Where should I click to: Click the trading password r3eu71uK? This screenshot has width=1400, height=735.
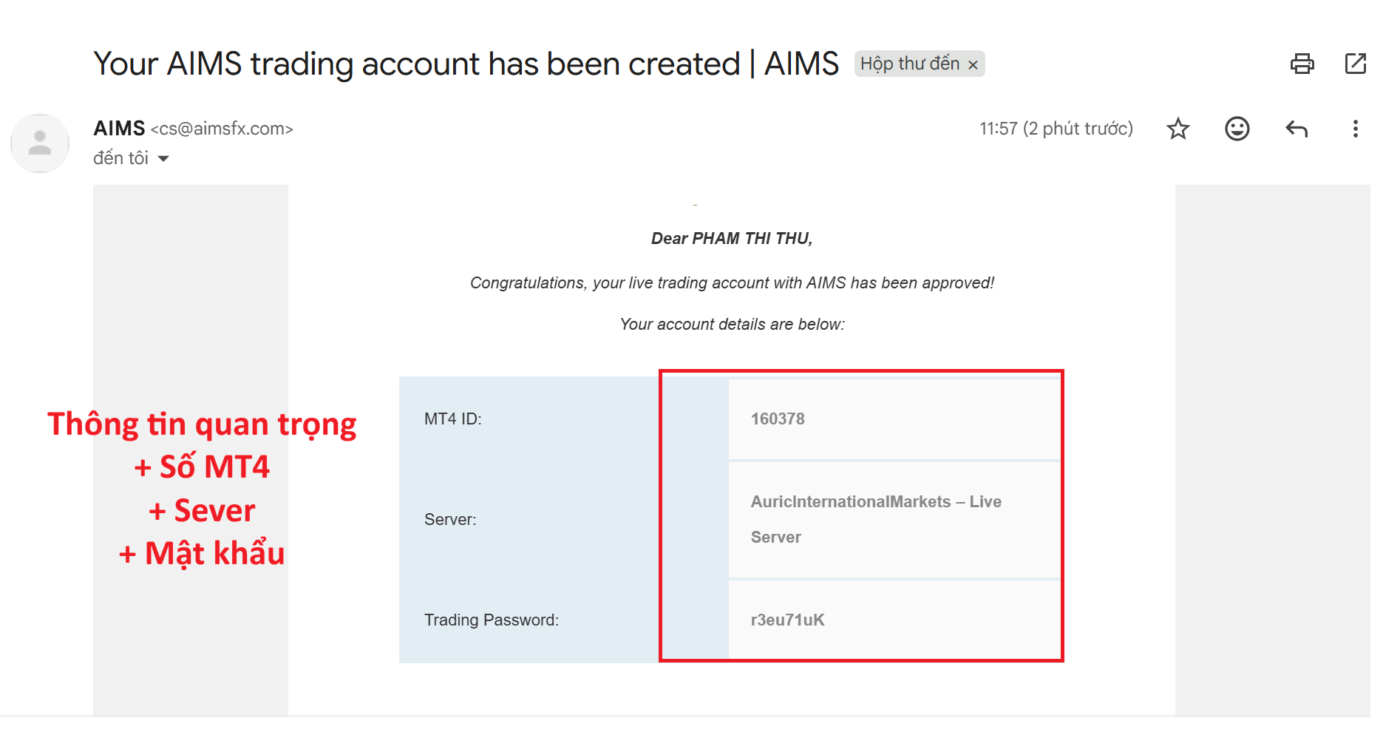click(x=787, y=620)
